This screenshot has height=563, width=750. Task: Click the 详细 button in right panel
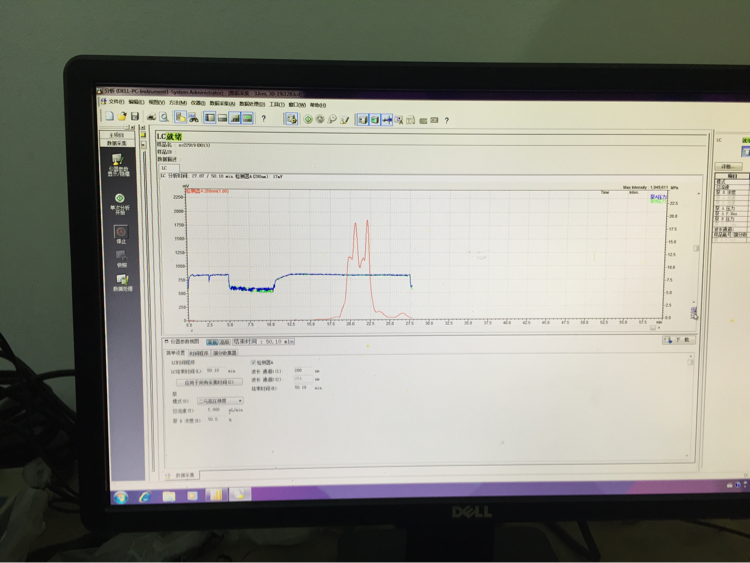click(x=728, y=166)
